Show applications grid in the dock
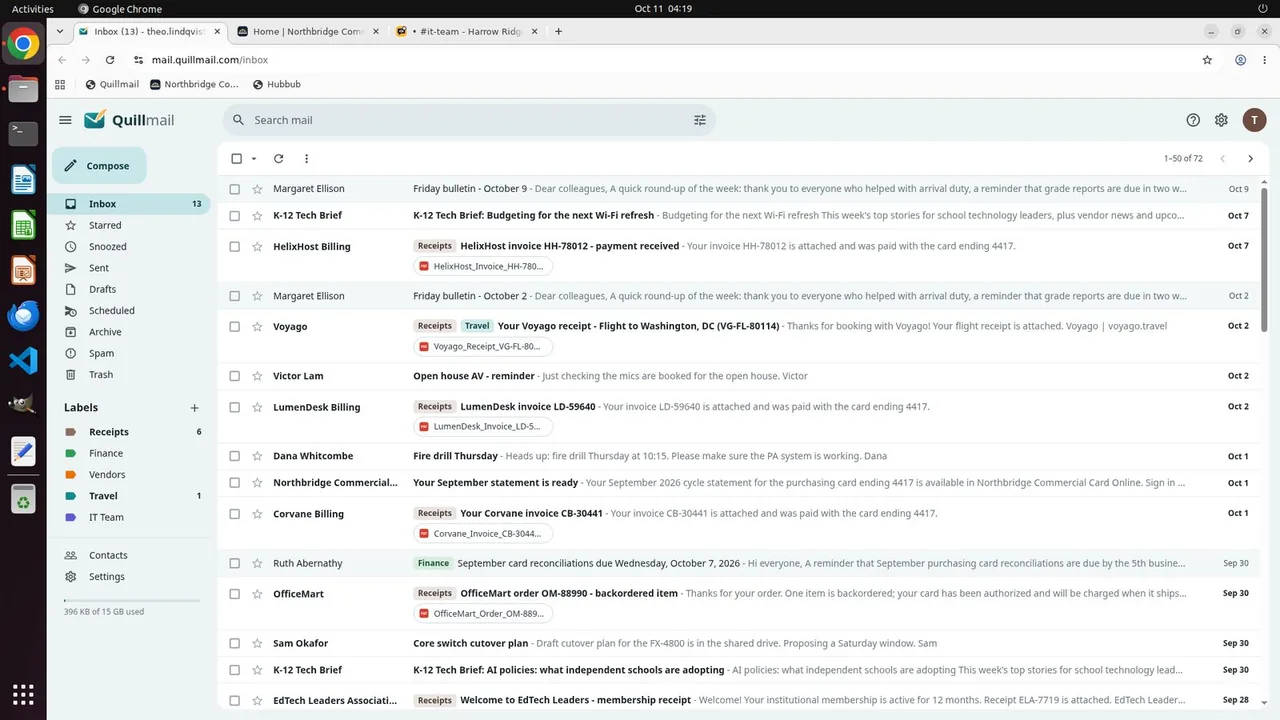This screenshot has height=720, width=1280. 23,694
